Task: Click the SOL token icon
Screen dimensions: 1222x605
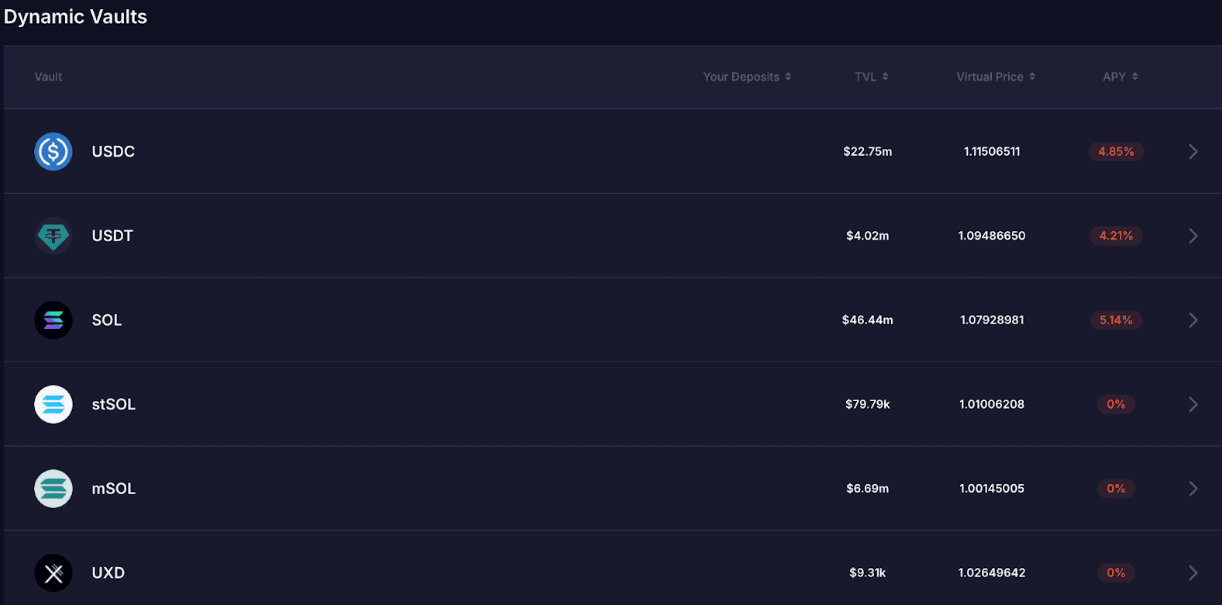Action: (53, 320)
